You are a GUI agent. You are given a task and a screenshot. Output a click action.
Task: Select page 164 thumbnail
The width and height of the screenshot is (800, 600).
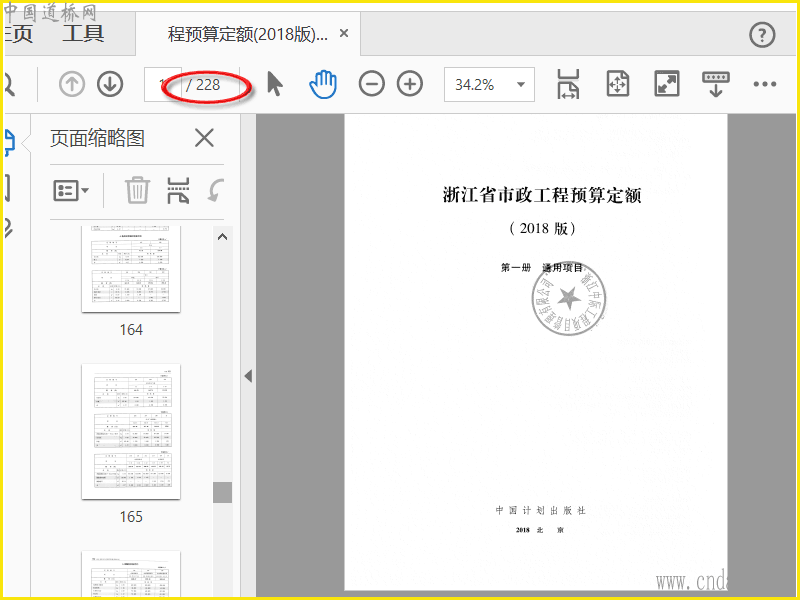tap(131, 269)
